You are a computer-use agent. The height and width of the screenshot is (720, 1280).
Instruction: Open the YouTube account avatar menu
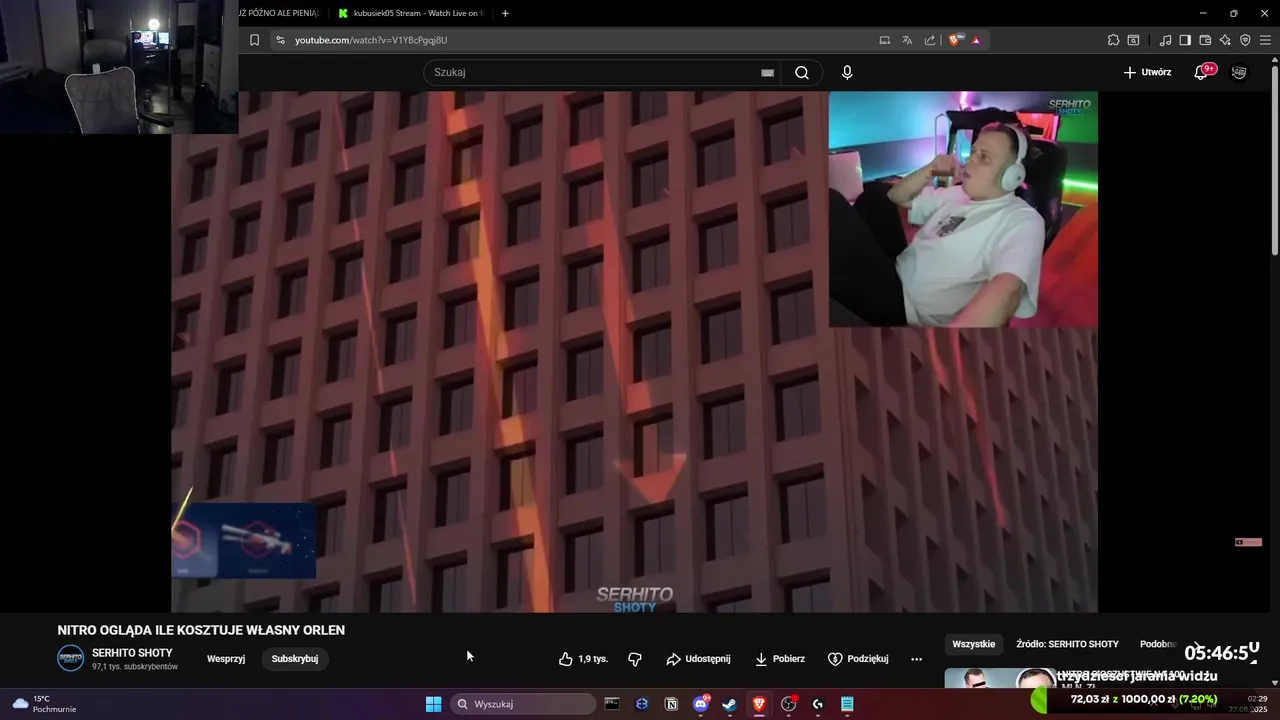pyautogui.click(x=1239, y=72)
